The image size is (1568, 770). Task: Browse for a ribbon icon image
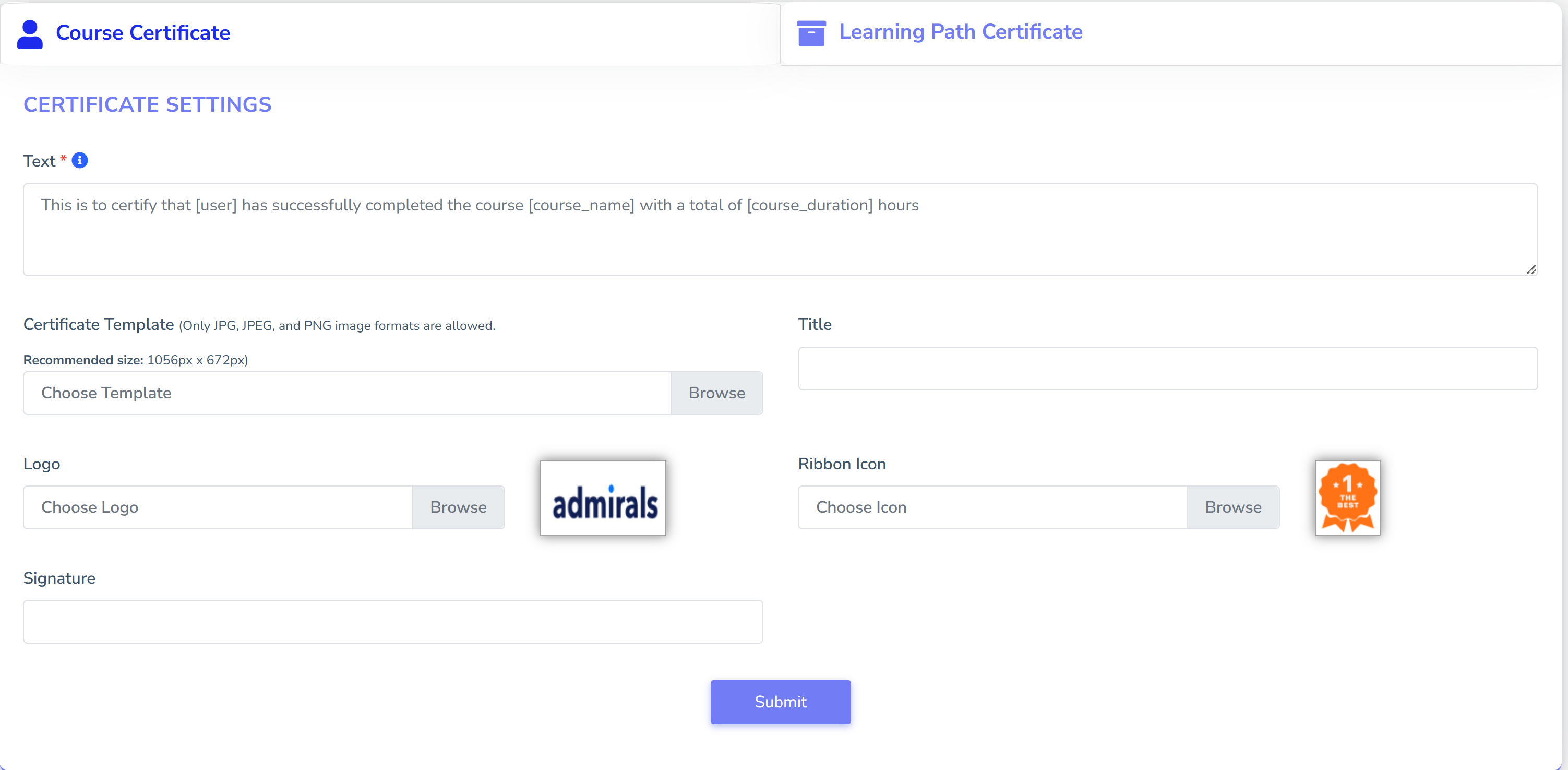1232,507
